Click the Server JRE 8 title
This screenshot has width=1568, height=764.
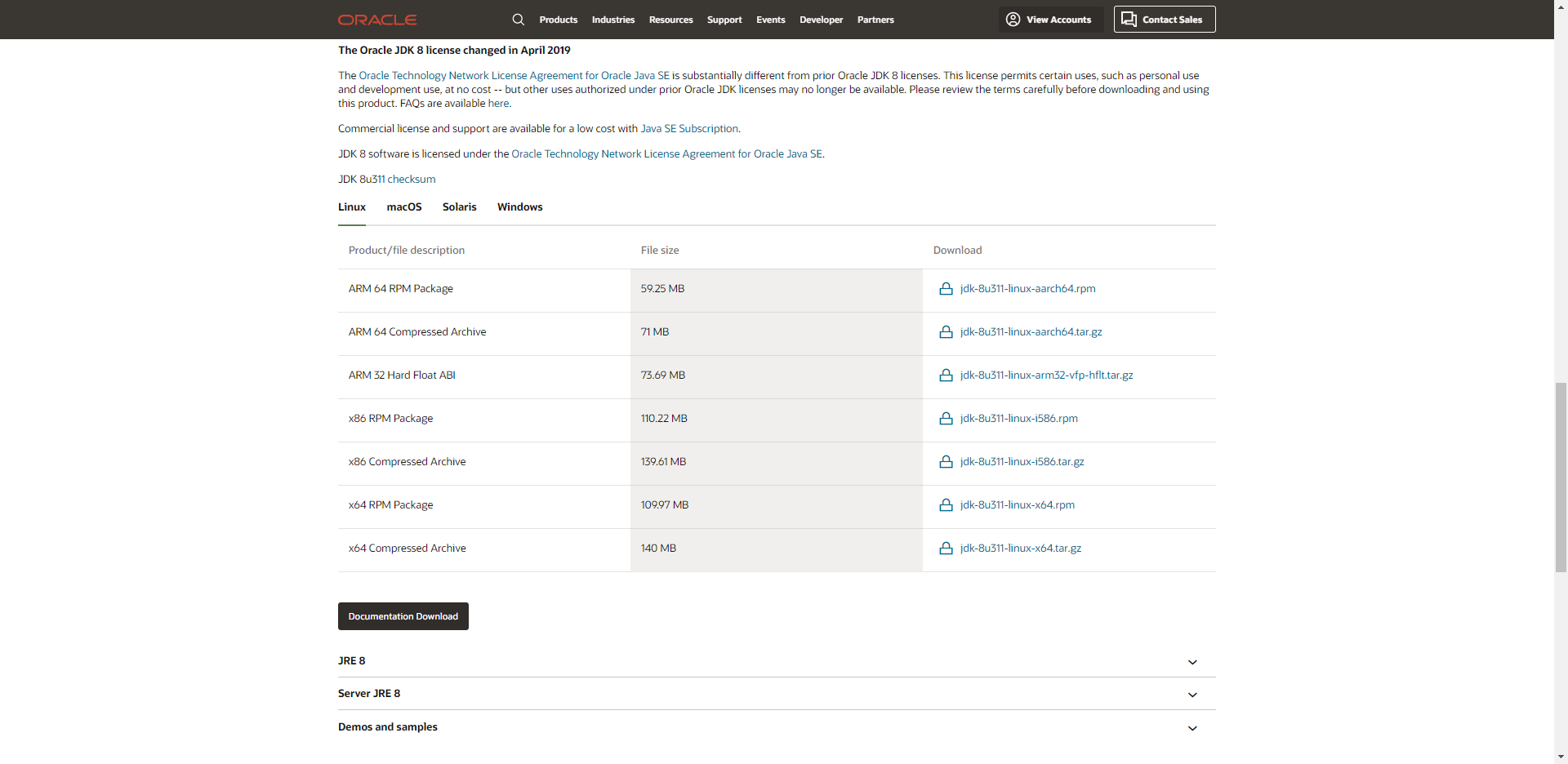(x=369, y=694)
